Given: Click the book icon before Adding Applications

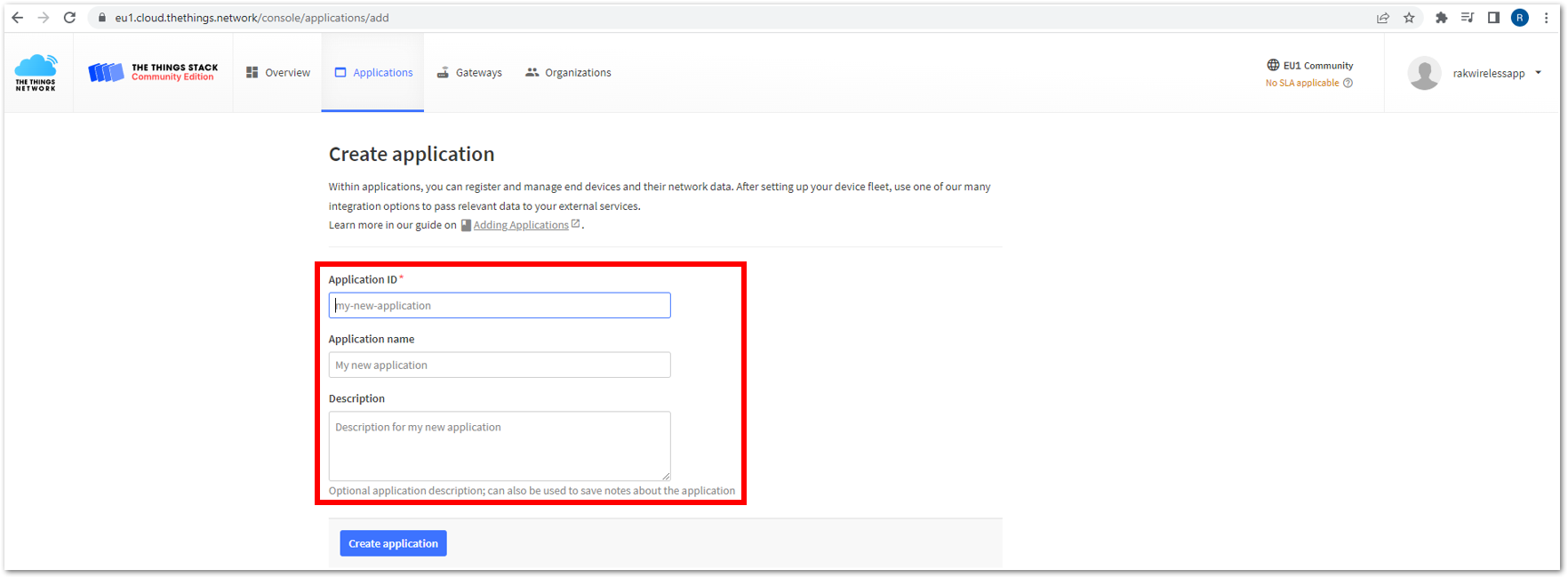Looking at the screenshot, I should (466, 225).
